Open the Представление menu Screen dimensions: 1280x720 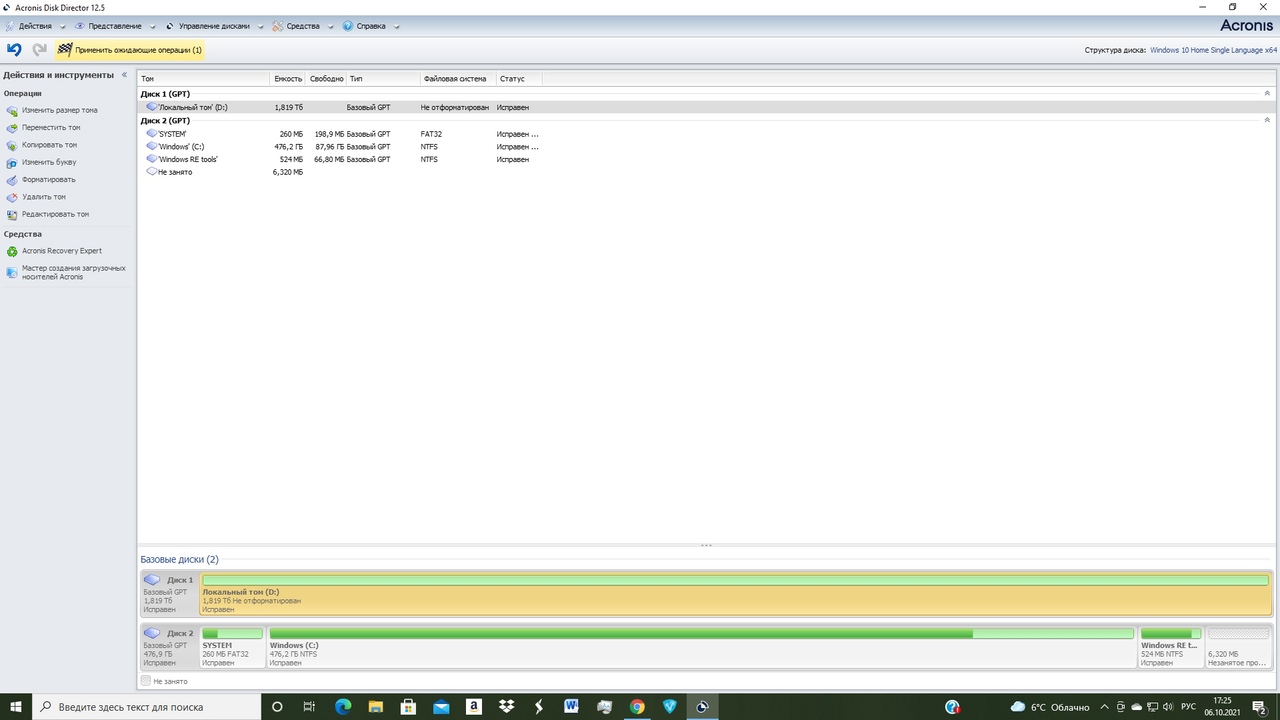[x=115, y=26]
